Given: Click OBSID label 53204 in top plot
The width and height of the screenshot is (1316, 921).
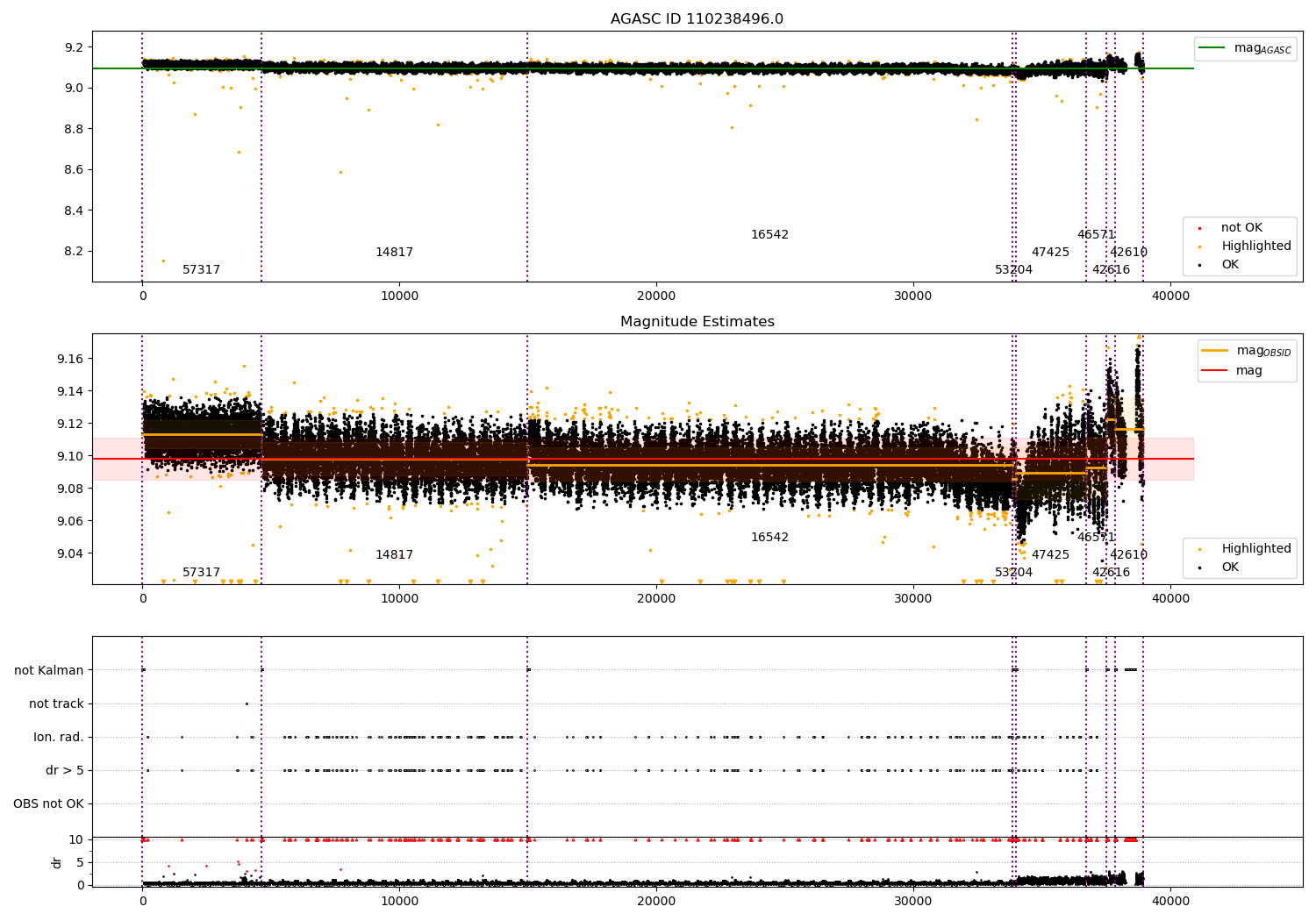Looking at the screenshot, I should [x=1013, y=270].
